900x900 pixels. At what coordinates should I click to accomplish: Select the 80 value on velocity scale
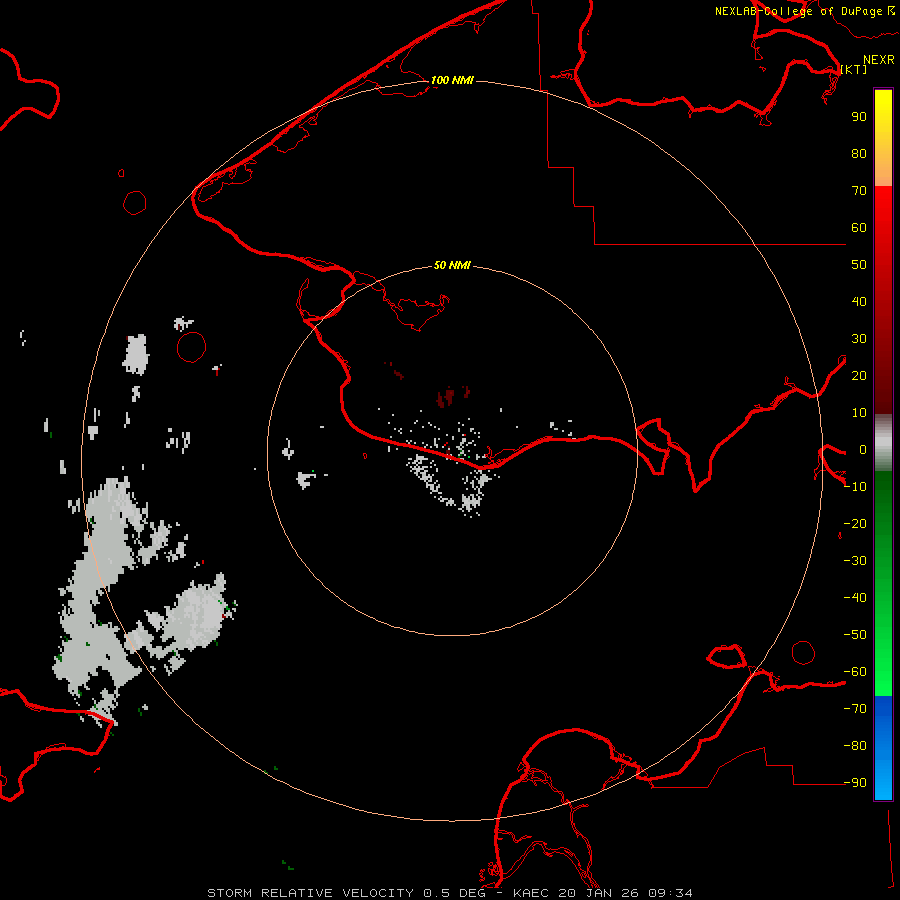click(859, 153)
